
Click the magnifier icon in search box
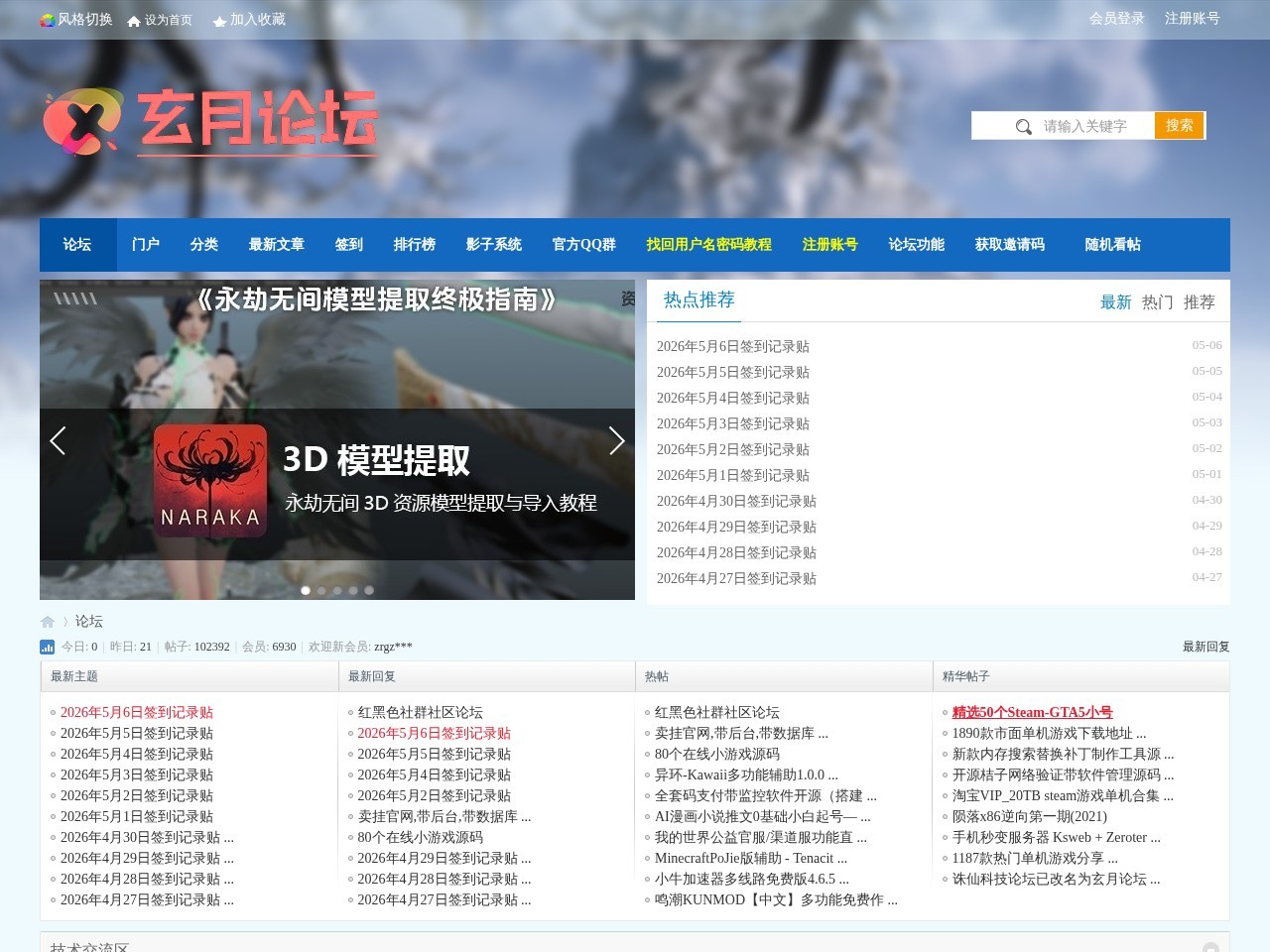click(x=1024, y=127)
